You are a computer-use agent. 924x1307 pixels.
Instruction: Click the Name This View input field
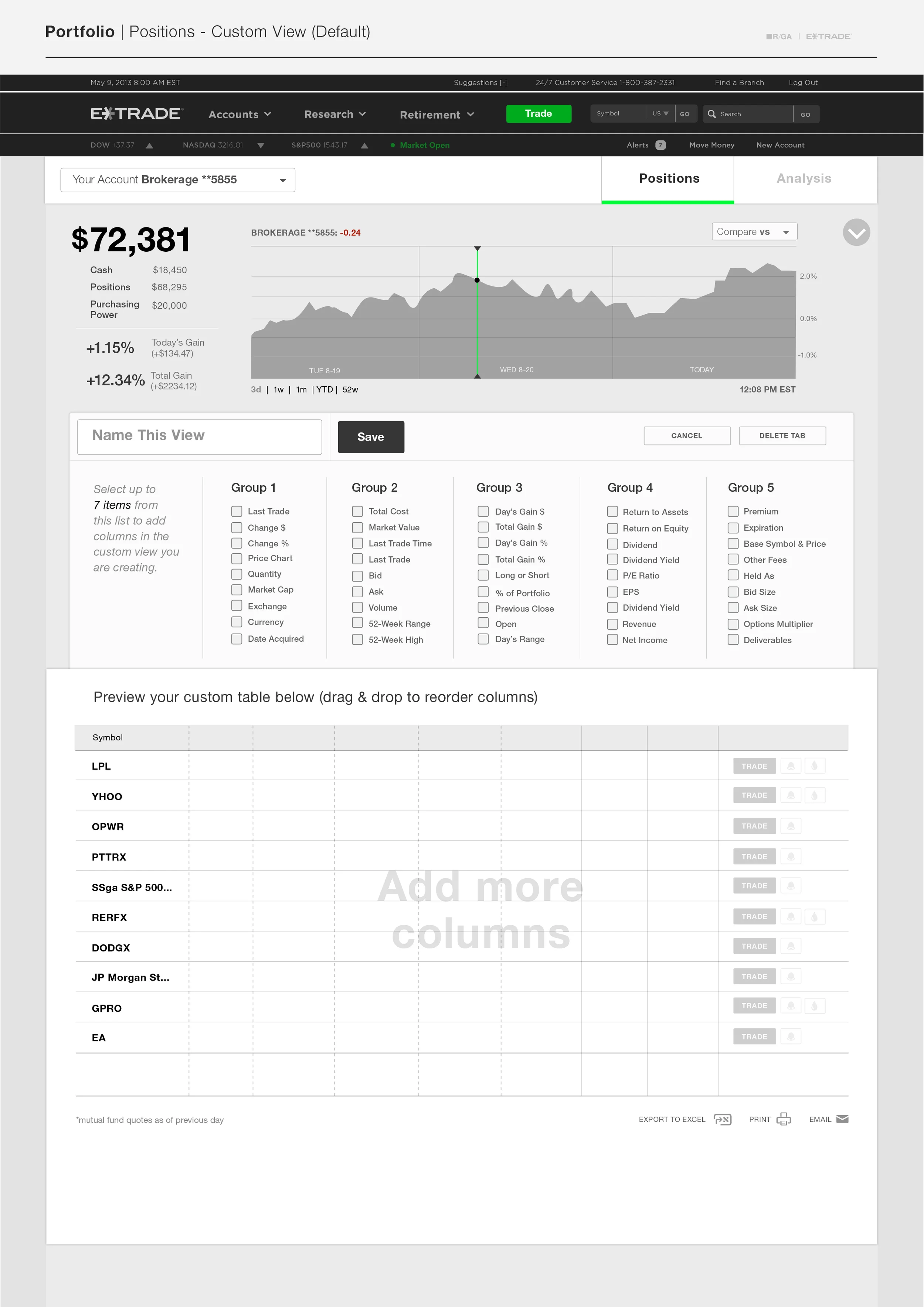(199, 437)
